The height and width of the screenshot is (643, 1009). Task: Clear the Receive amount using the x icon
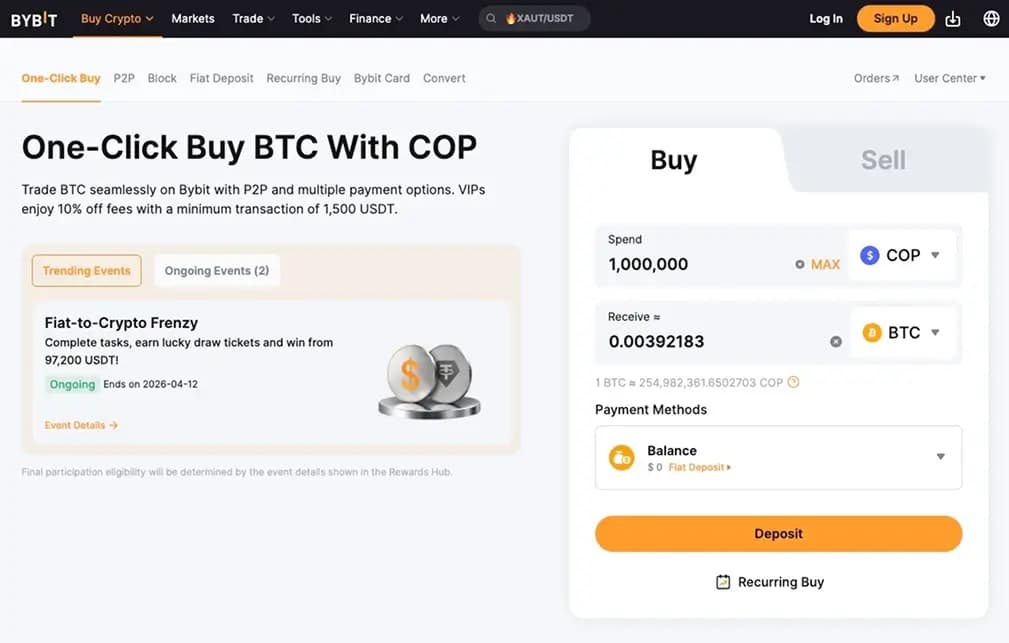[x=836, y=341]
